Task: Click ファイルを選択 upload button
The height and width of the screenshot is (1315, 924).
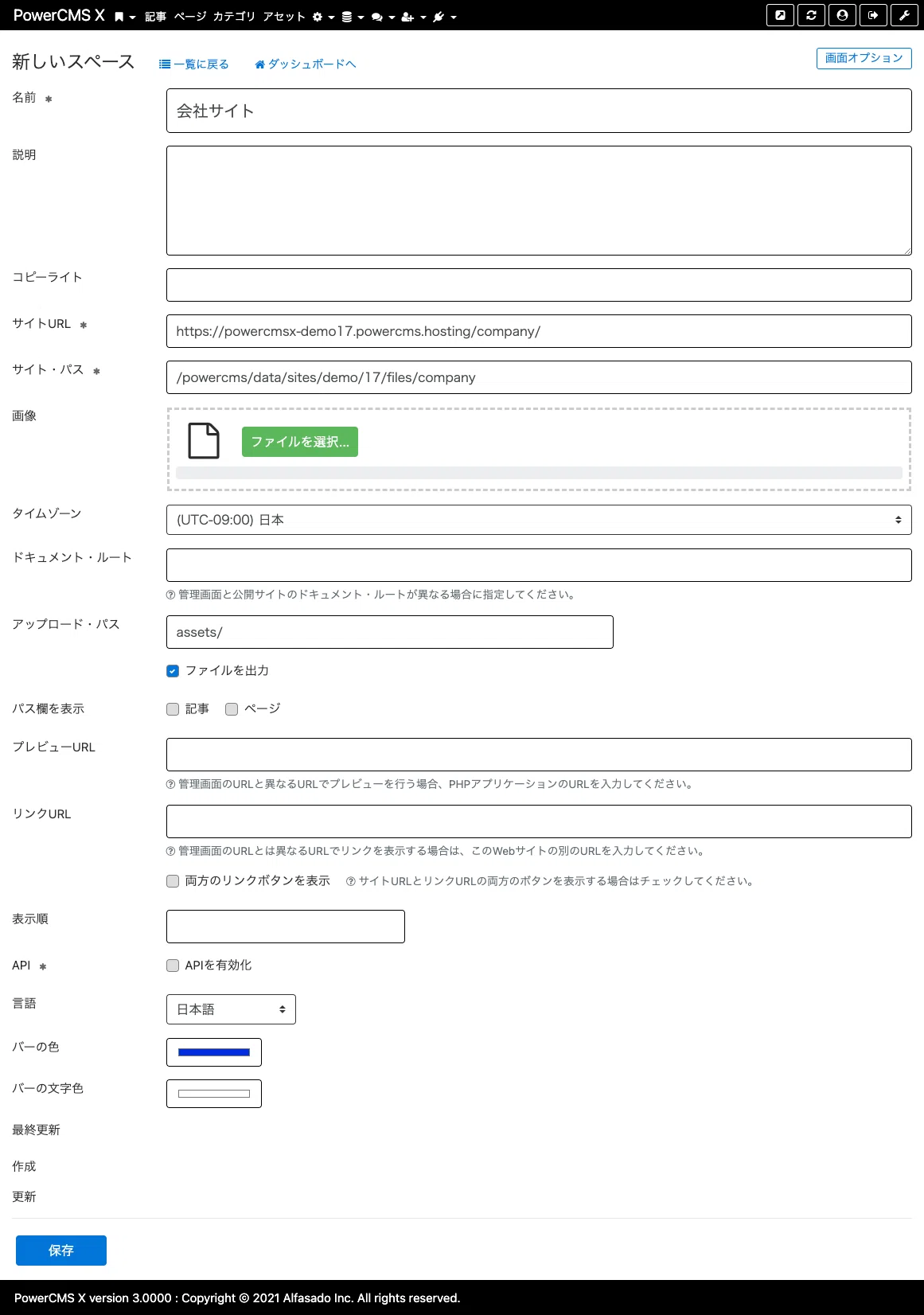Action: 300,442
